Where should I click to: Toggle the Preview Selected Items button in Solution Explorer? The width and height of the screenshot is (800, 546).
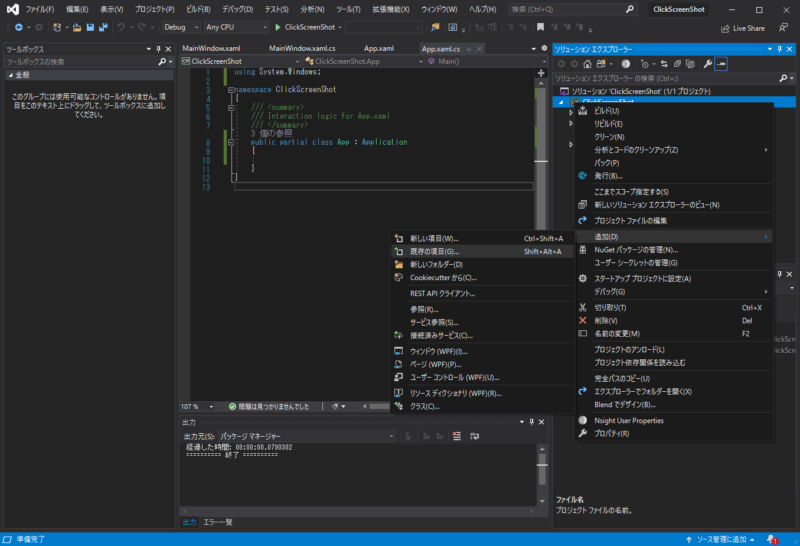pos(721,64)
